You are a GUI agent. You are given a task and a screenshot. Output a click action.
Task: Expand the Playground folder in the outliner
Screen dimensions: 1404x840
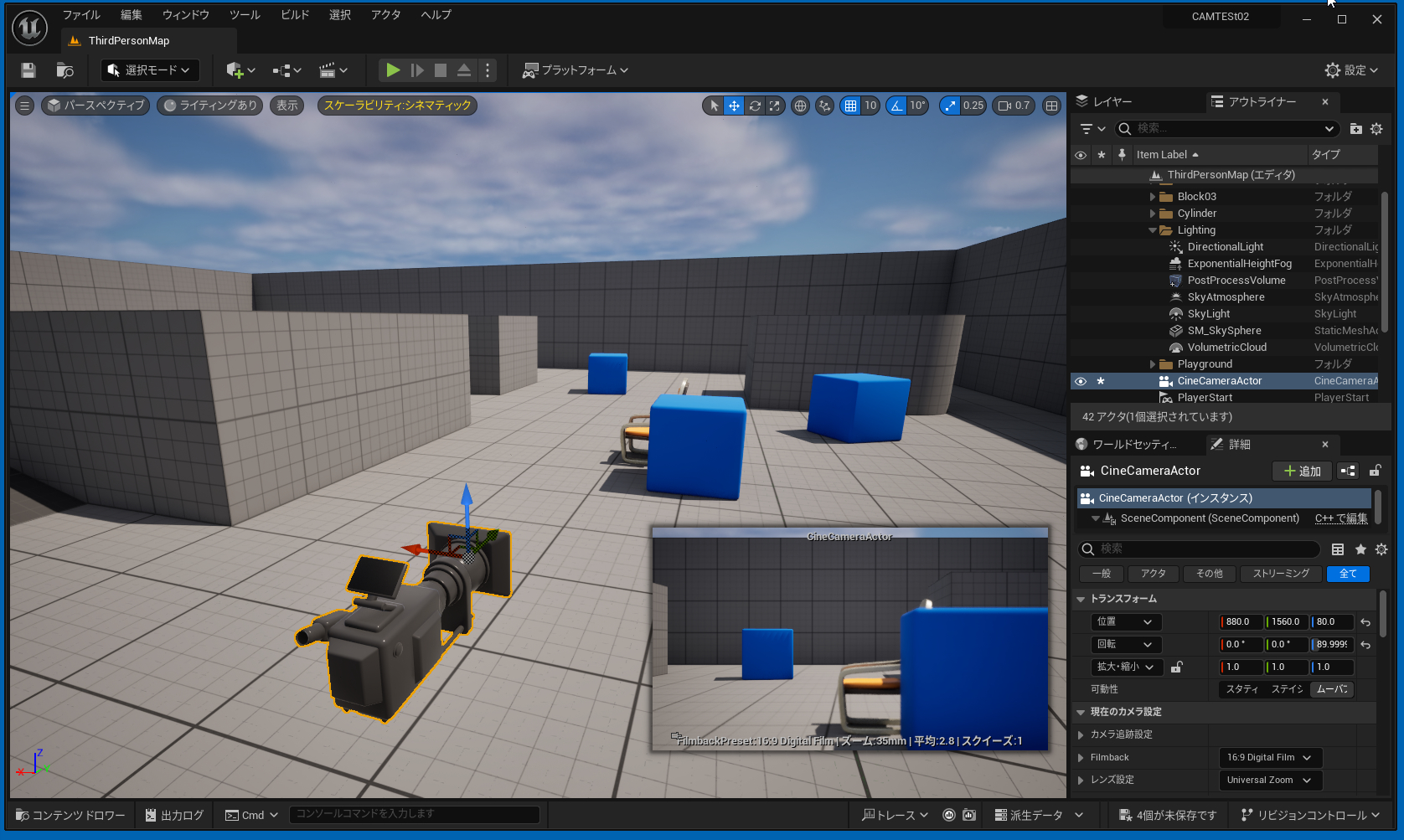tap(1153, 364)
